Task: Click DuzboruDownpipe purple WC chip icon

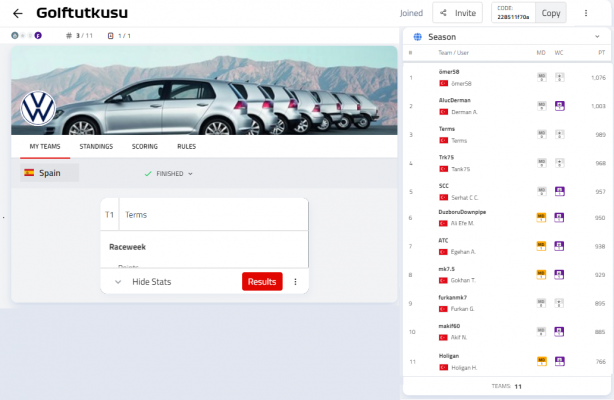Action: point(559,217)
